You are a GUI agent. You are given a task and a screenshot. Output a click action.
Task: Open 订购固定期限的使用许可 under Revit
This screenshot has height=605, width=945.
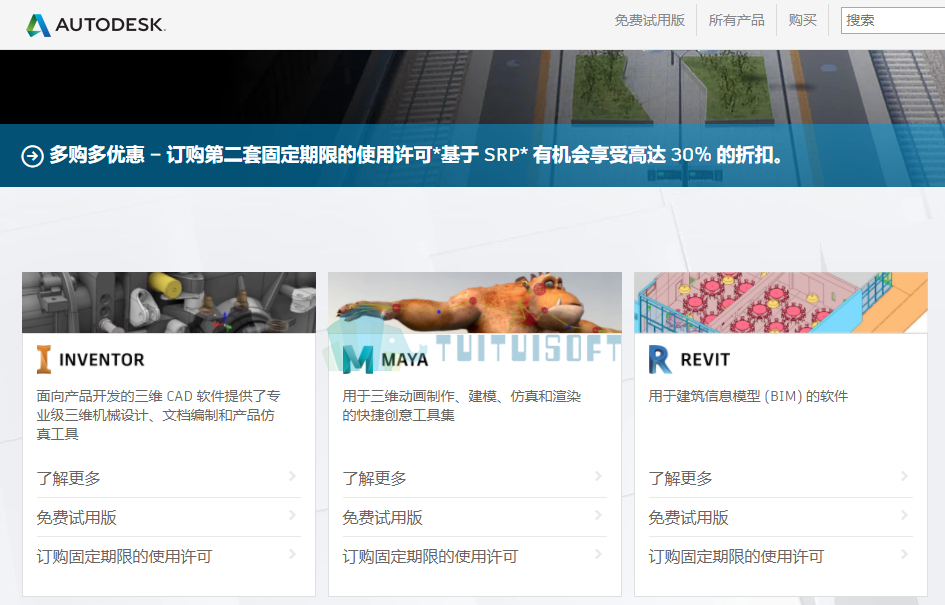pyautogui.click(x=780, y=557)
